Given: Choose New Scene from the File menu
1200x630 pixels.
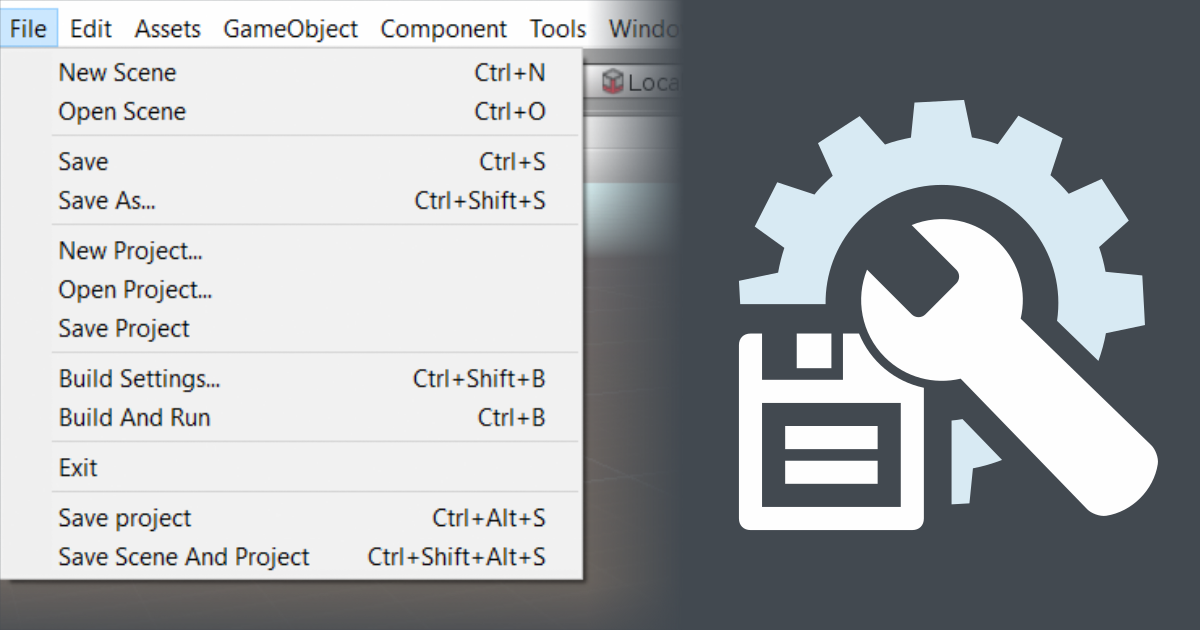Looking at the screenshot, I should tap(117, 73).
